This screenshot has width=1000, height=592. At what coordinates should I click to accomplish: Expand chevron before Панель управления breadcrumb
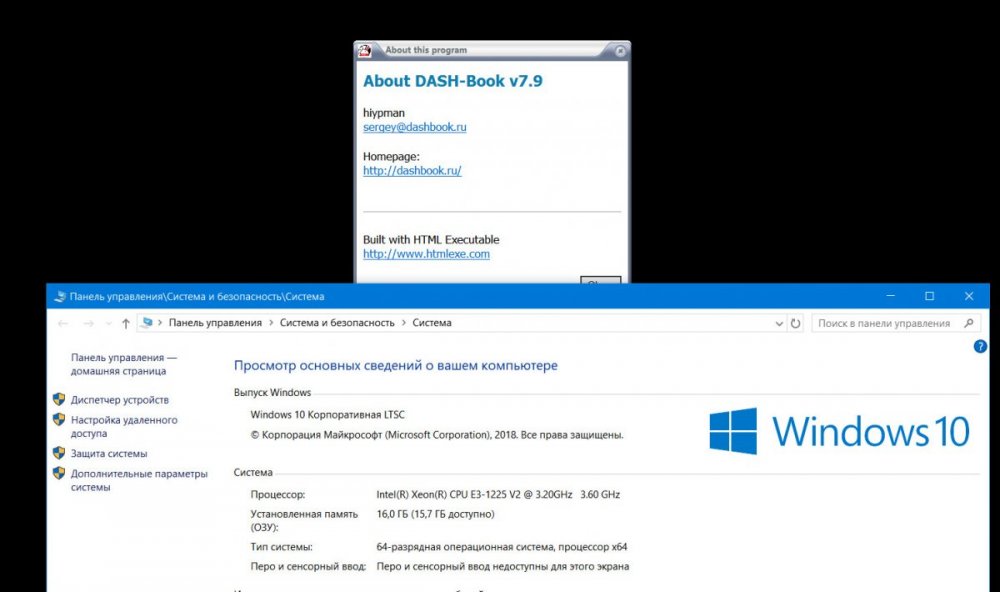(x=160, y=323)
